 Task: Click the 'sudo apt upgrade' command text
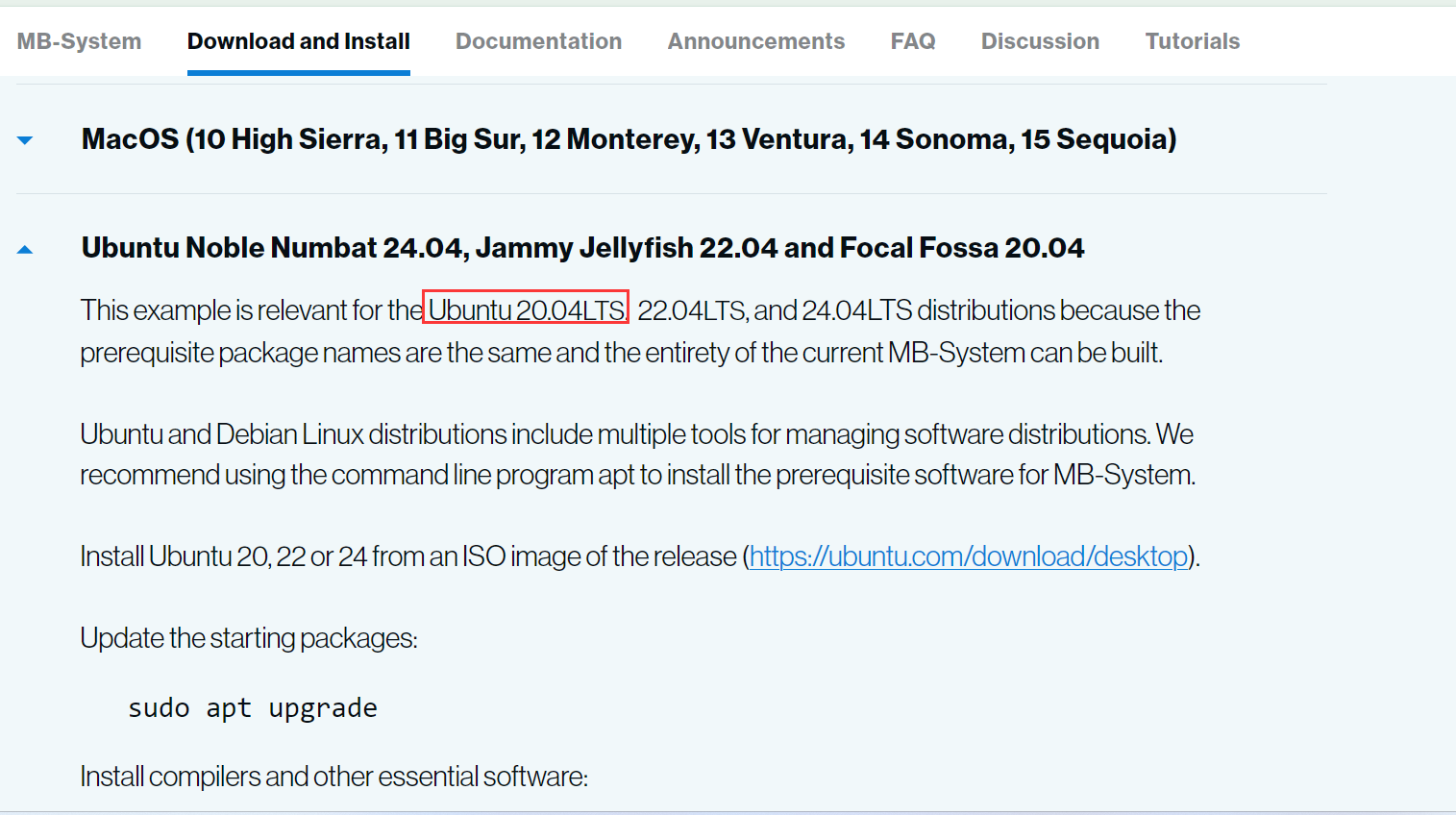(x=253, y=708)
